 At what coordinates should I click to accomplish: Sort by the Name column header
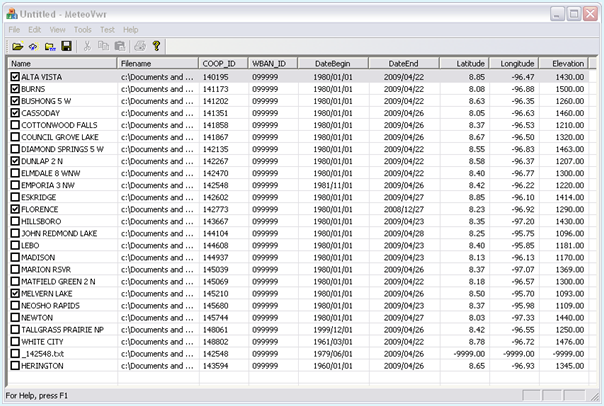62,64
